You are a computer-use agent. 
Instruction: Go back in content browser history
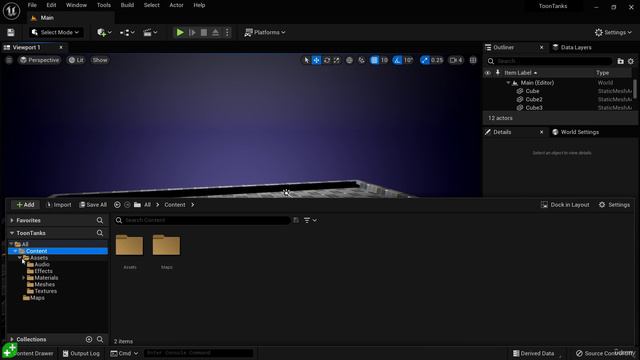[x=117, y=205]
